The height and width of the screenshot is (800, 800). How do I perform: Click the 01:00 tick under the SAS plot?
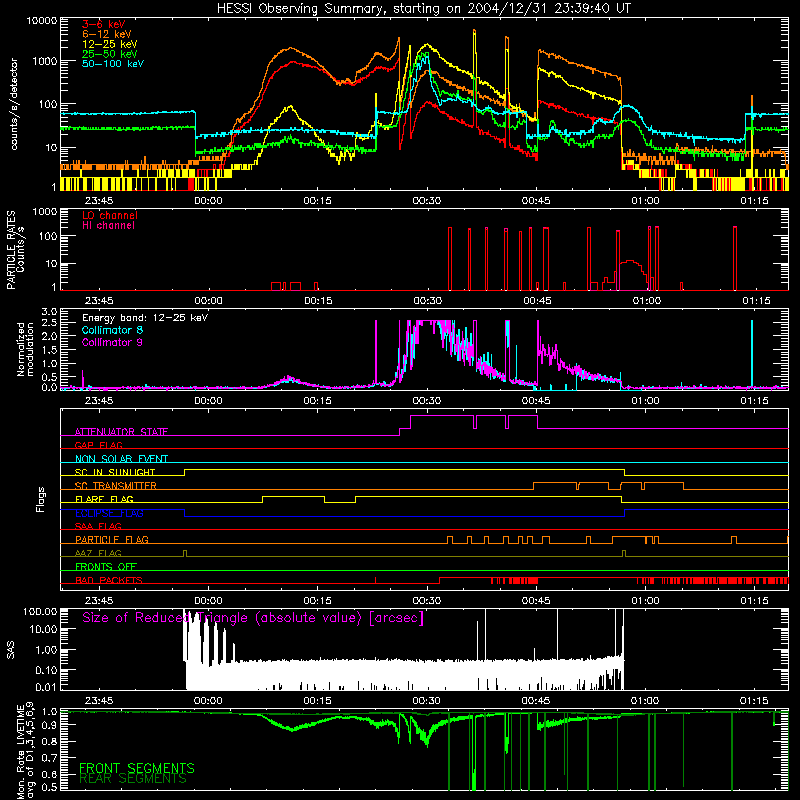coord(645,701)
